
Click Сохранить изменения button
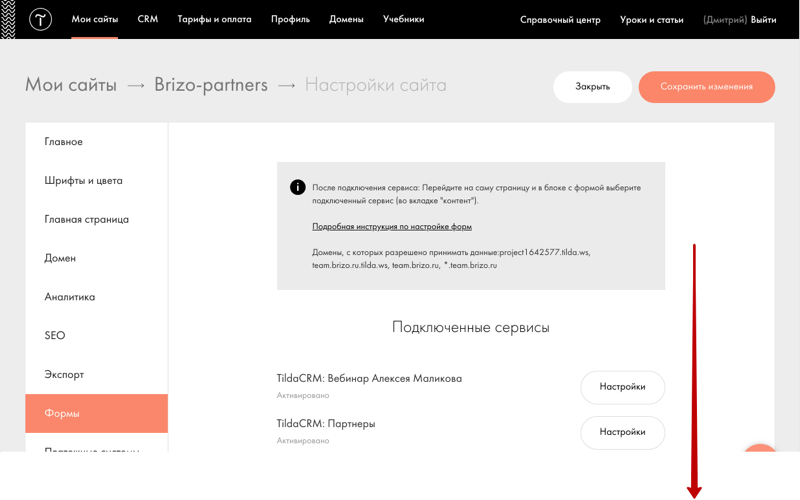707,87
